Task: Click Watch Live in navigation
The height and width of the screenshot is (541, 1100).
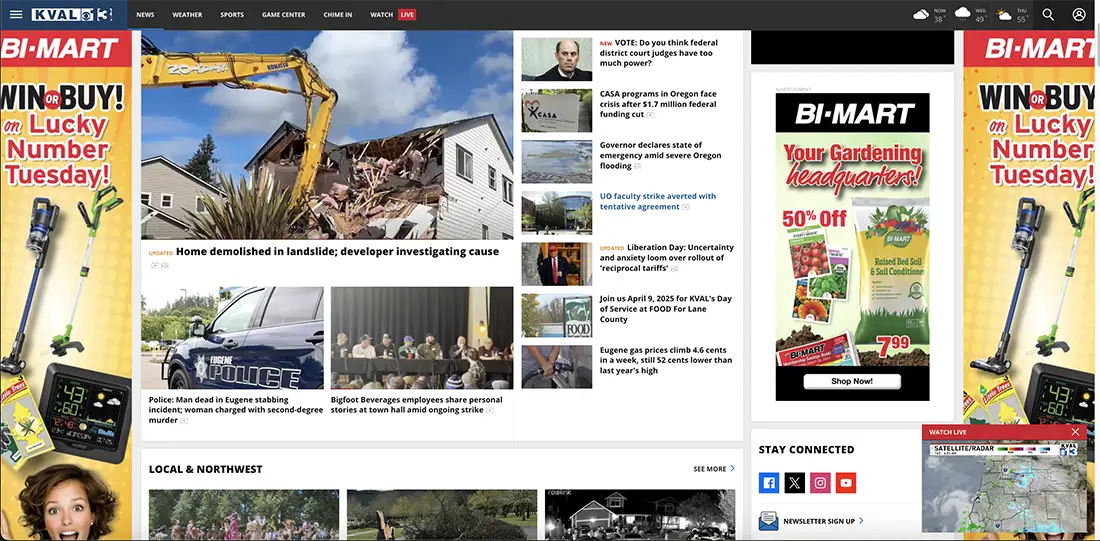Action: click(393, 15)
